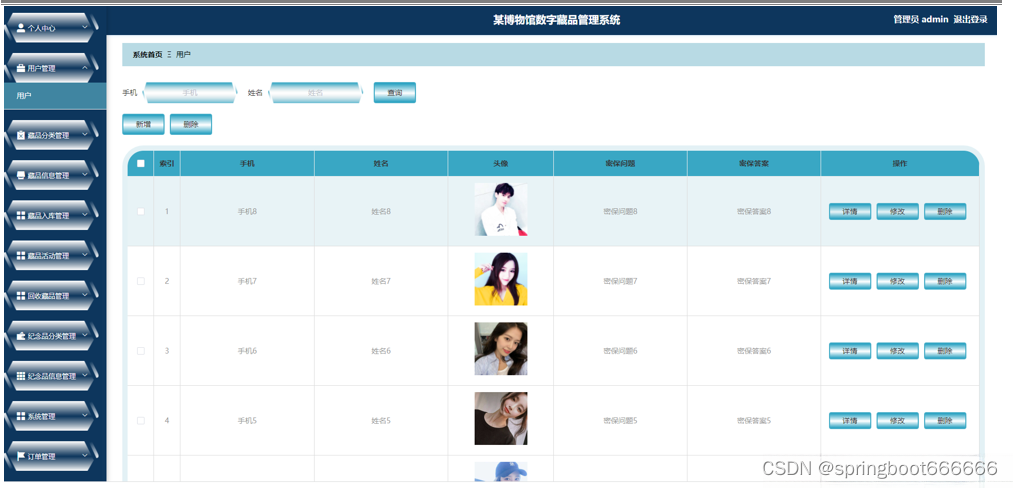Check the checkbox for row 手机6
Image resolution: width=1013 pixels, height=488 pixels.
pos(141,351)
